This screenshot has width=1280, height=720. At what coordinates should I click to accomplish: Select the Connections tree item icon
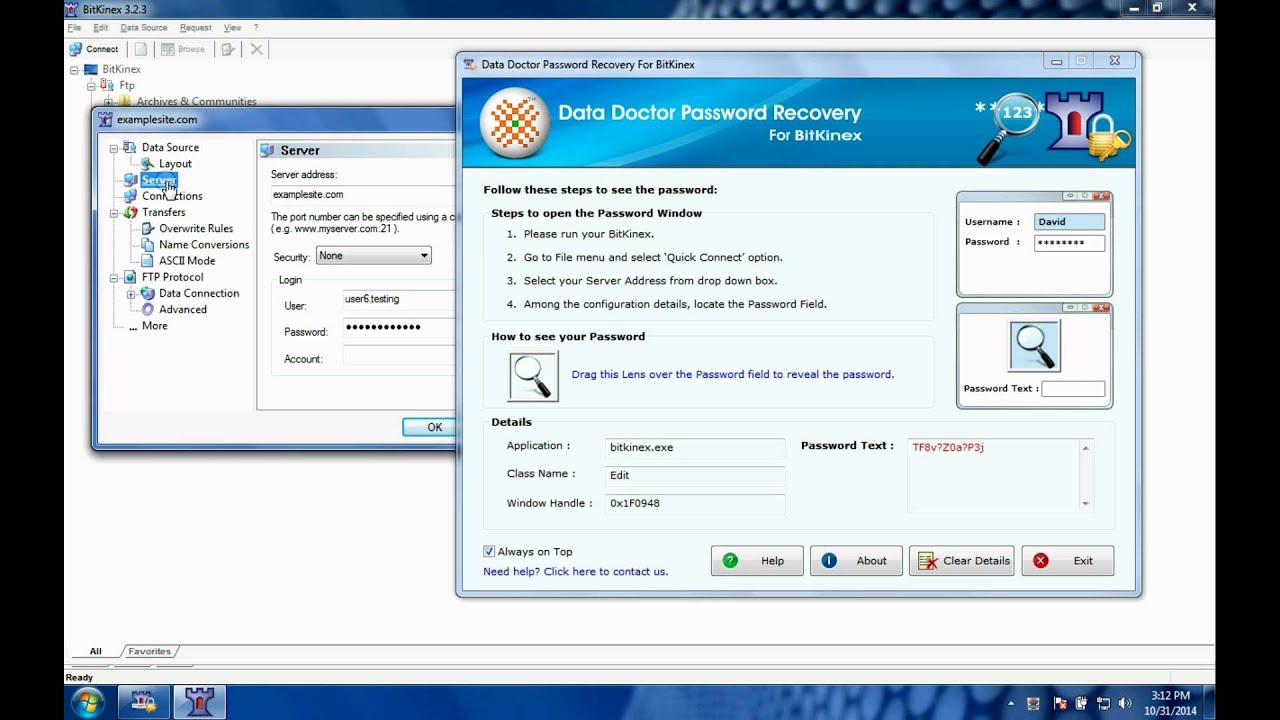pos(130,196)
